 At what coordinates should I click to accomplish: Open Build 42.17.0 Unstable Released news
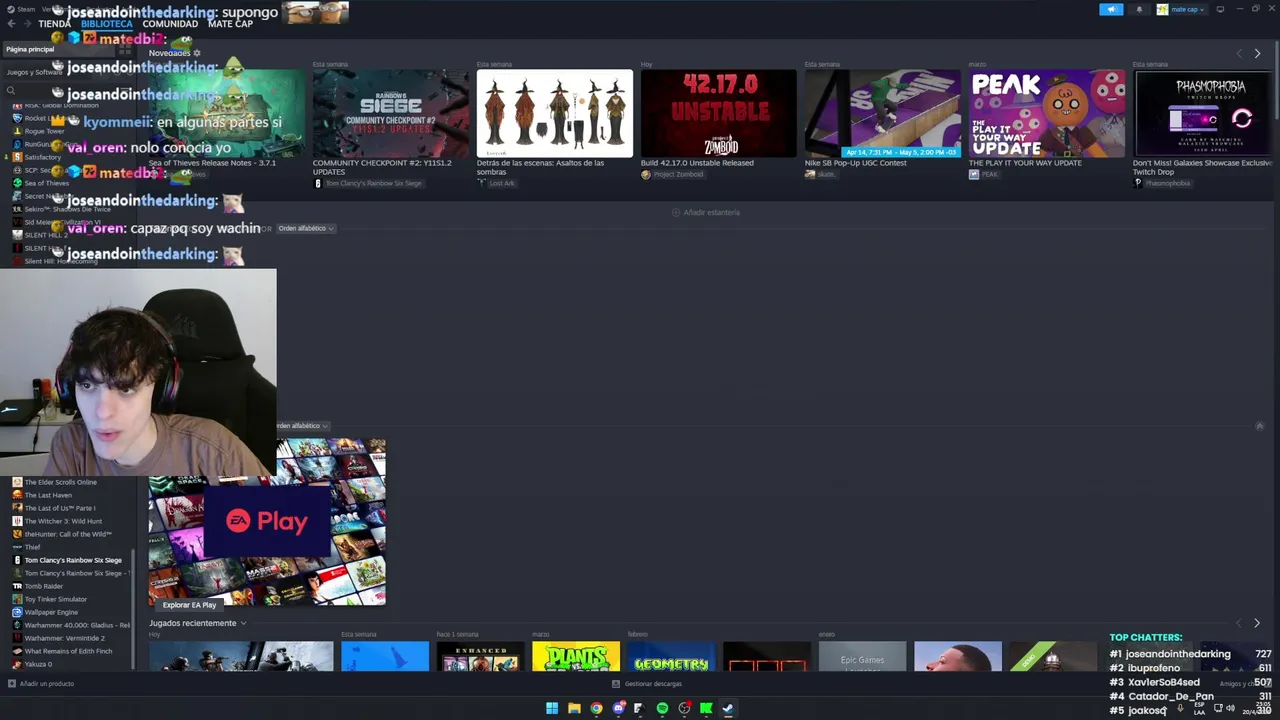(x=718, y=113)
